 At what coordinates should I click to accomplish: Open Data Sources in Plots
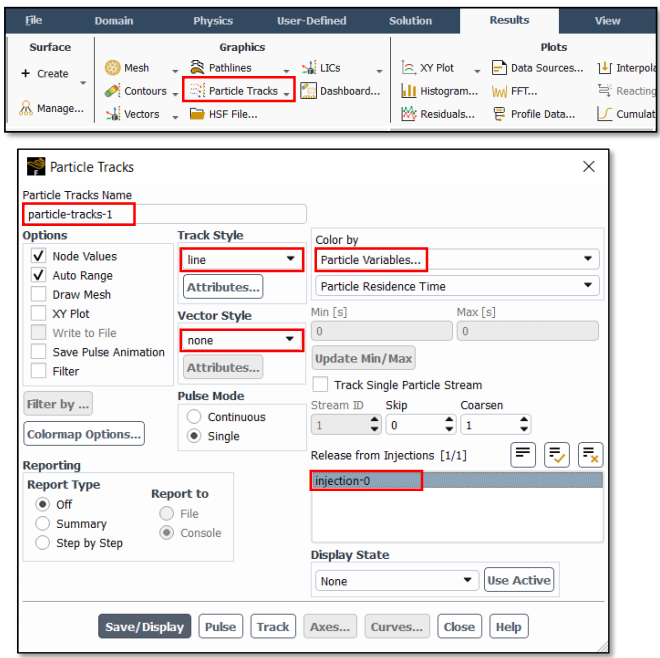[538, 68]
